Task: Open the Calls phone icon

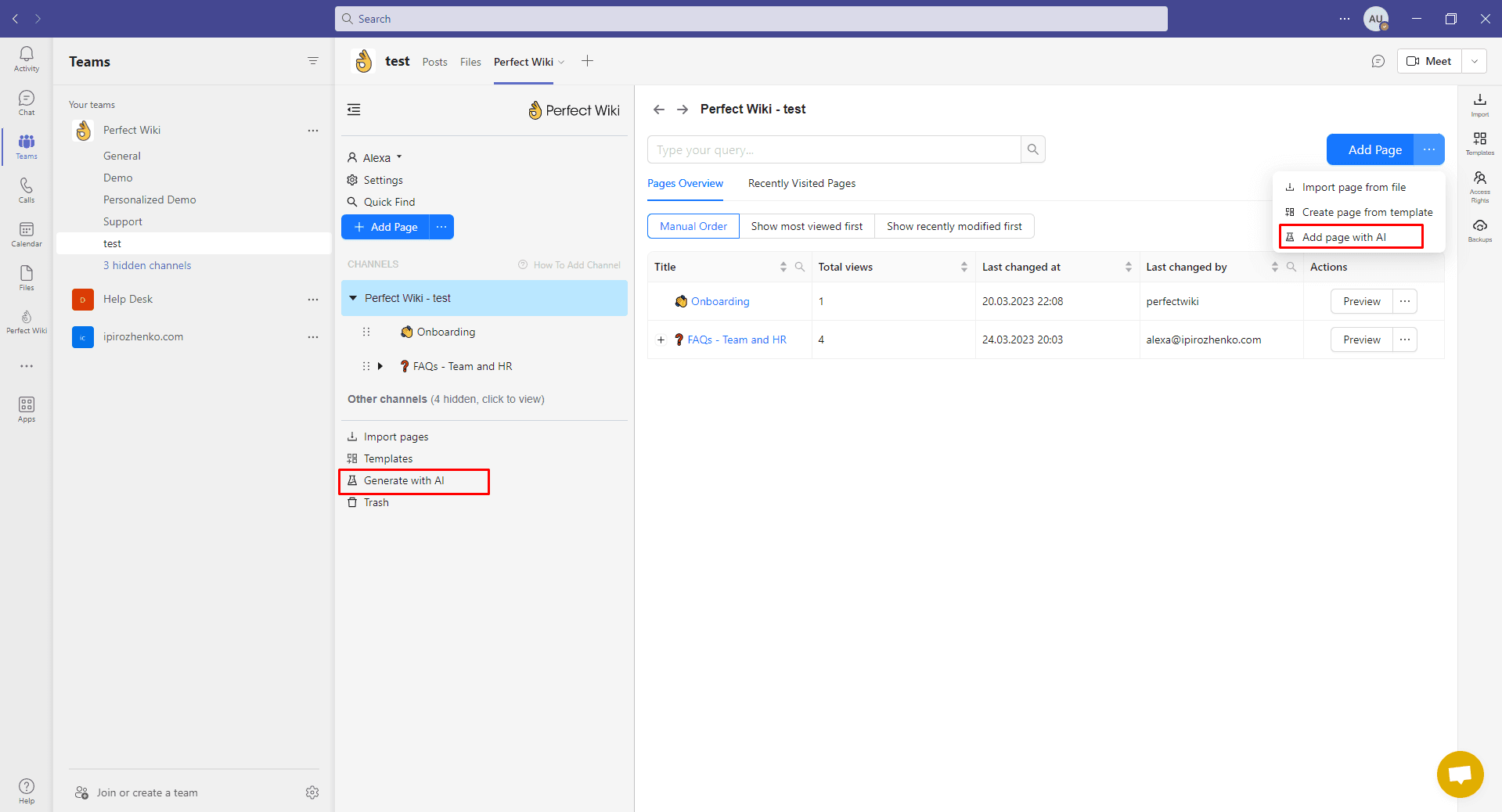Action: pyautogui.click(x=27, y=190)
